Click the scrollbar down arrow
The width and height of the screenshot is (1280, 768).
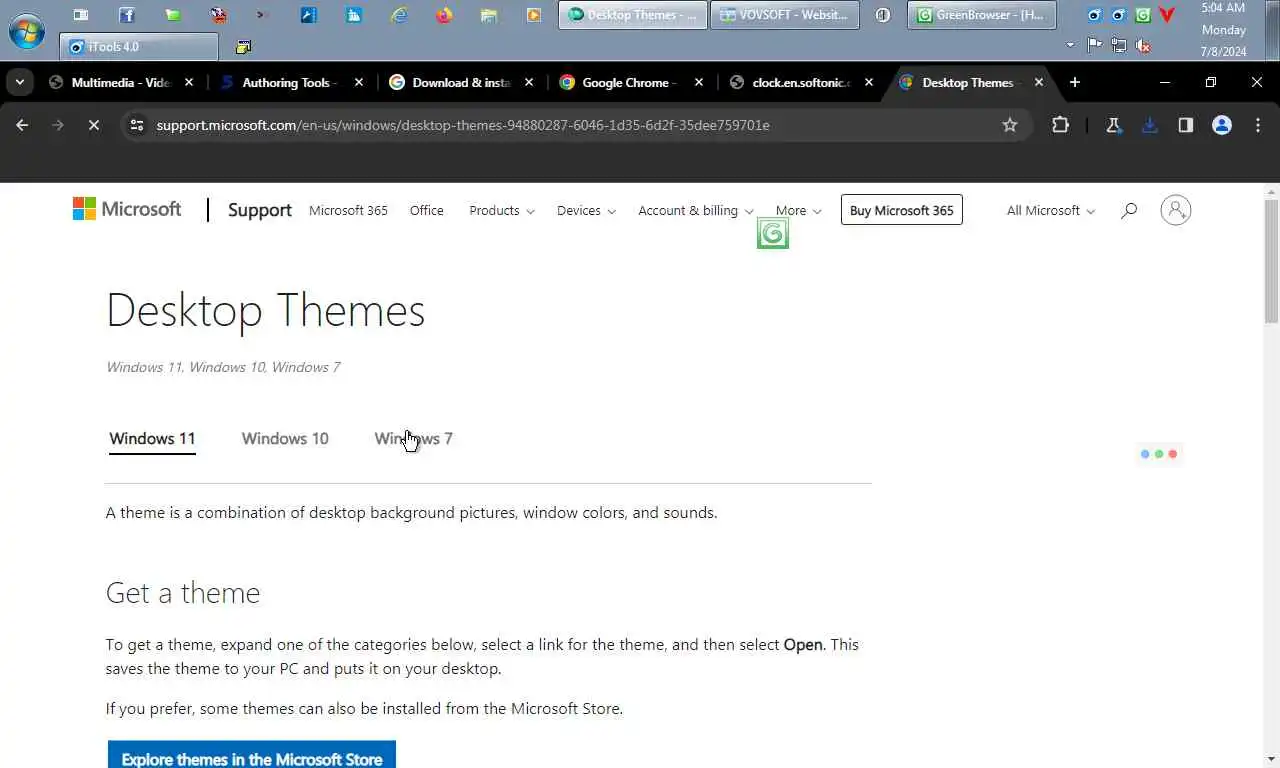click(1271, 758)
